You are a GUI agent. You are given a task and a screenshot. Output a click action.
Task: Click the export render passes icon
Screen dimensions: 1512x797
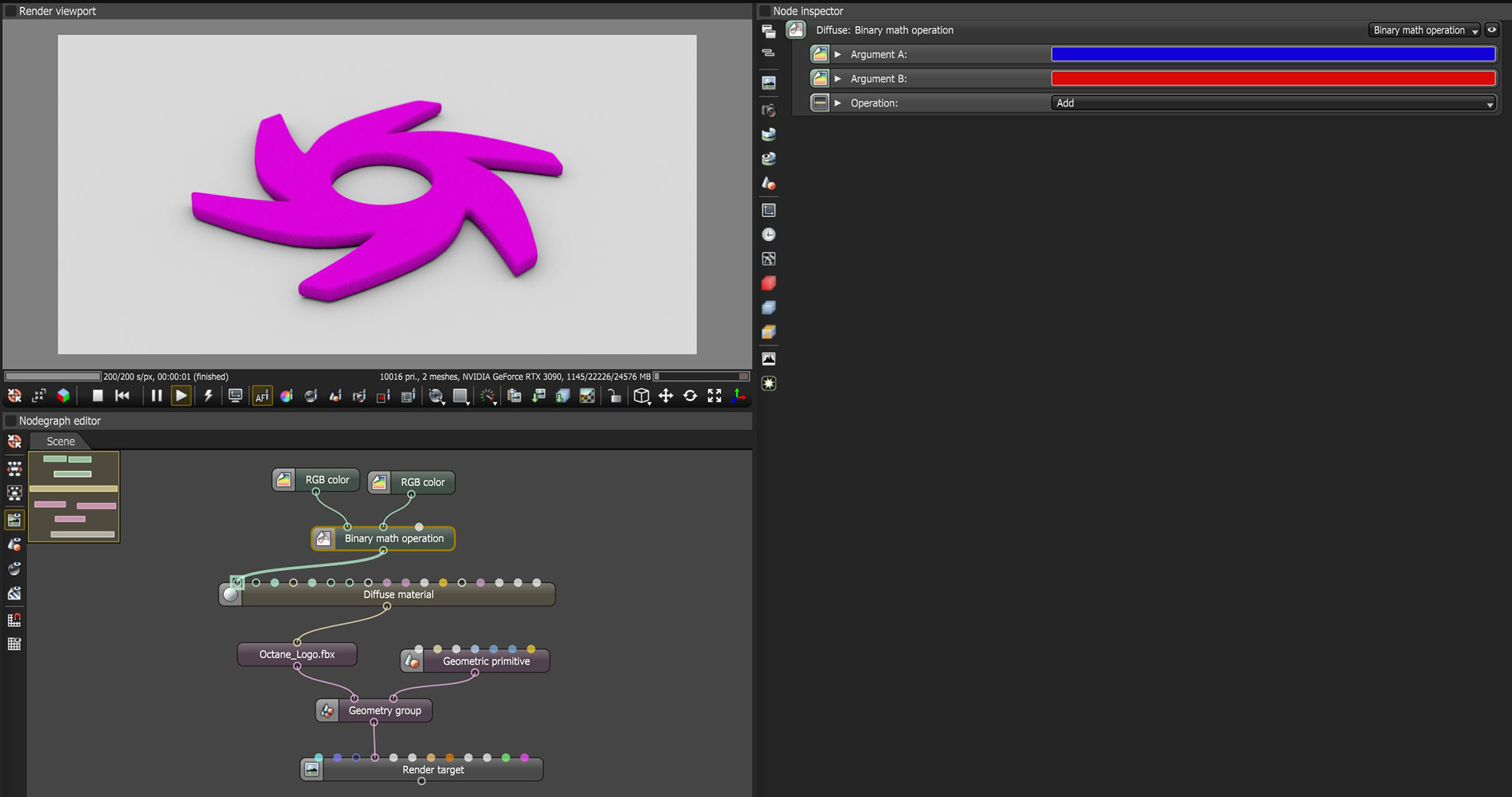562,396
